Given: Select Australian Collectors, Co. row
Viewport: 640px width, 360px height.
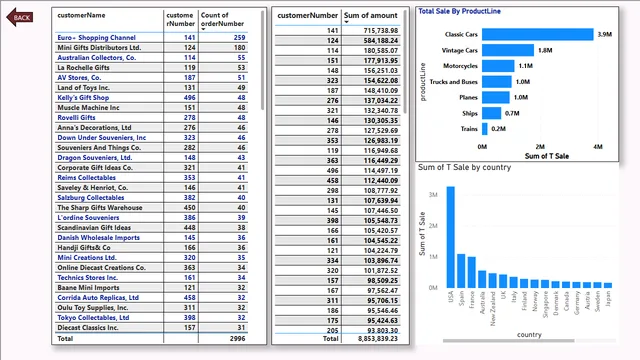Looking at the screenshot, I should pyautogui.click(x=151, y=58).
